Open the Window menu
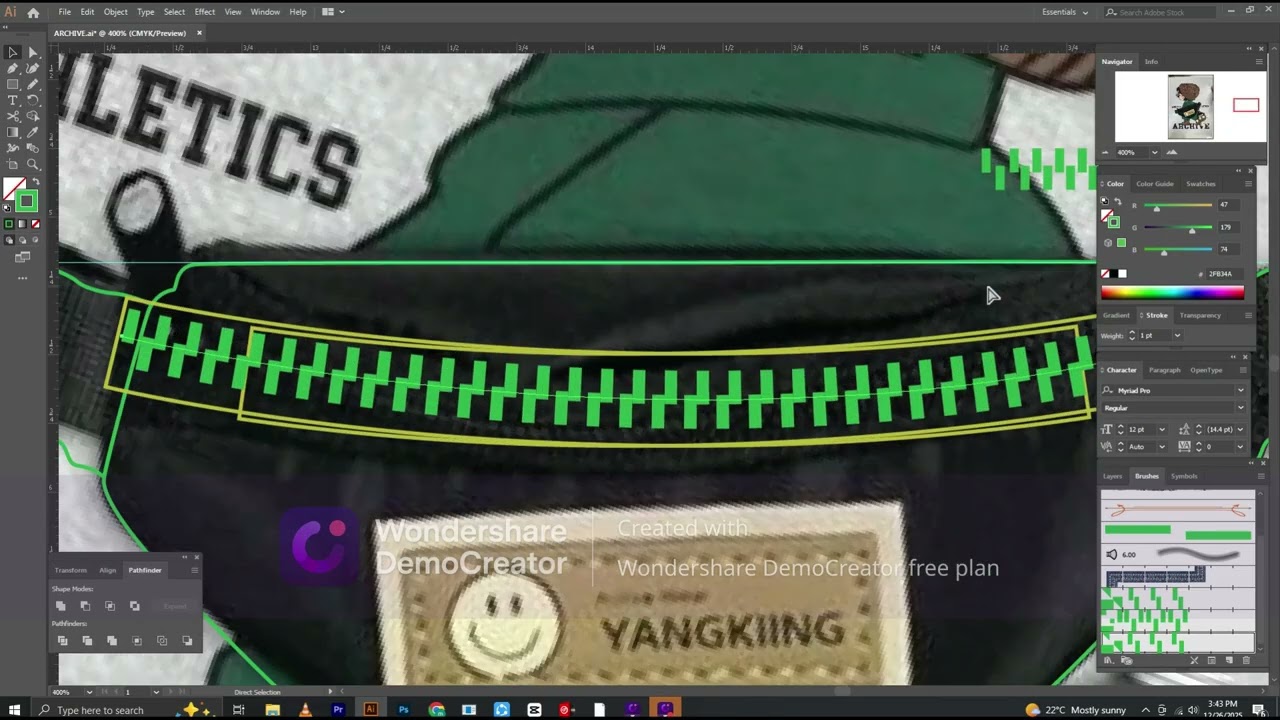 265,12
